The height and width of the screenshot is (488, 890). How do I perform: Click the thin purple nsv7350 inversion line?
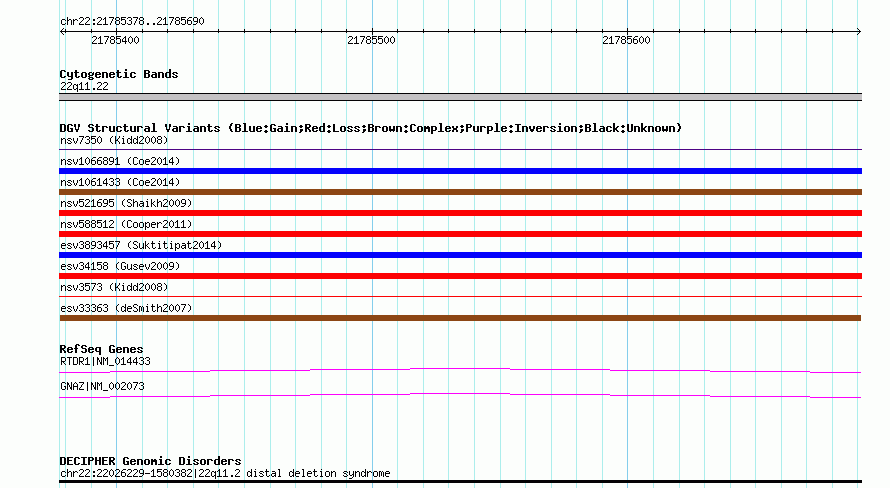[x=460, y=149]
